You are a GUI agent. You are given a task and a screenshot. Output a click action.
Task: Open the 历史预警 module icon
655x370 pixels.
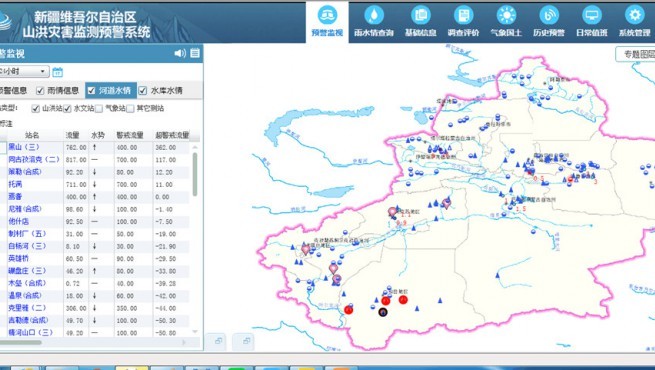pos(549,15)
